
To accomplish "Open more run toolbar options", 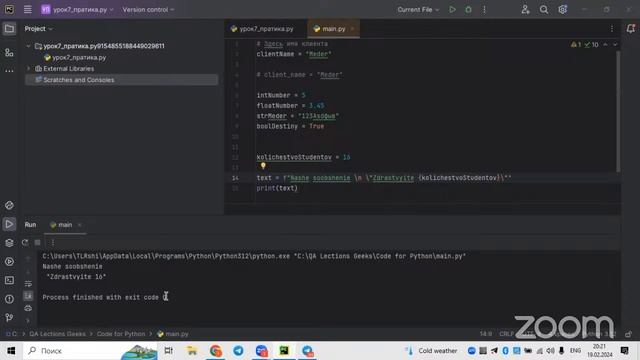I will [x=53, y=242].
